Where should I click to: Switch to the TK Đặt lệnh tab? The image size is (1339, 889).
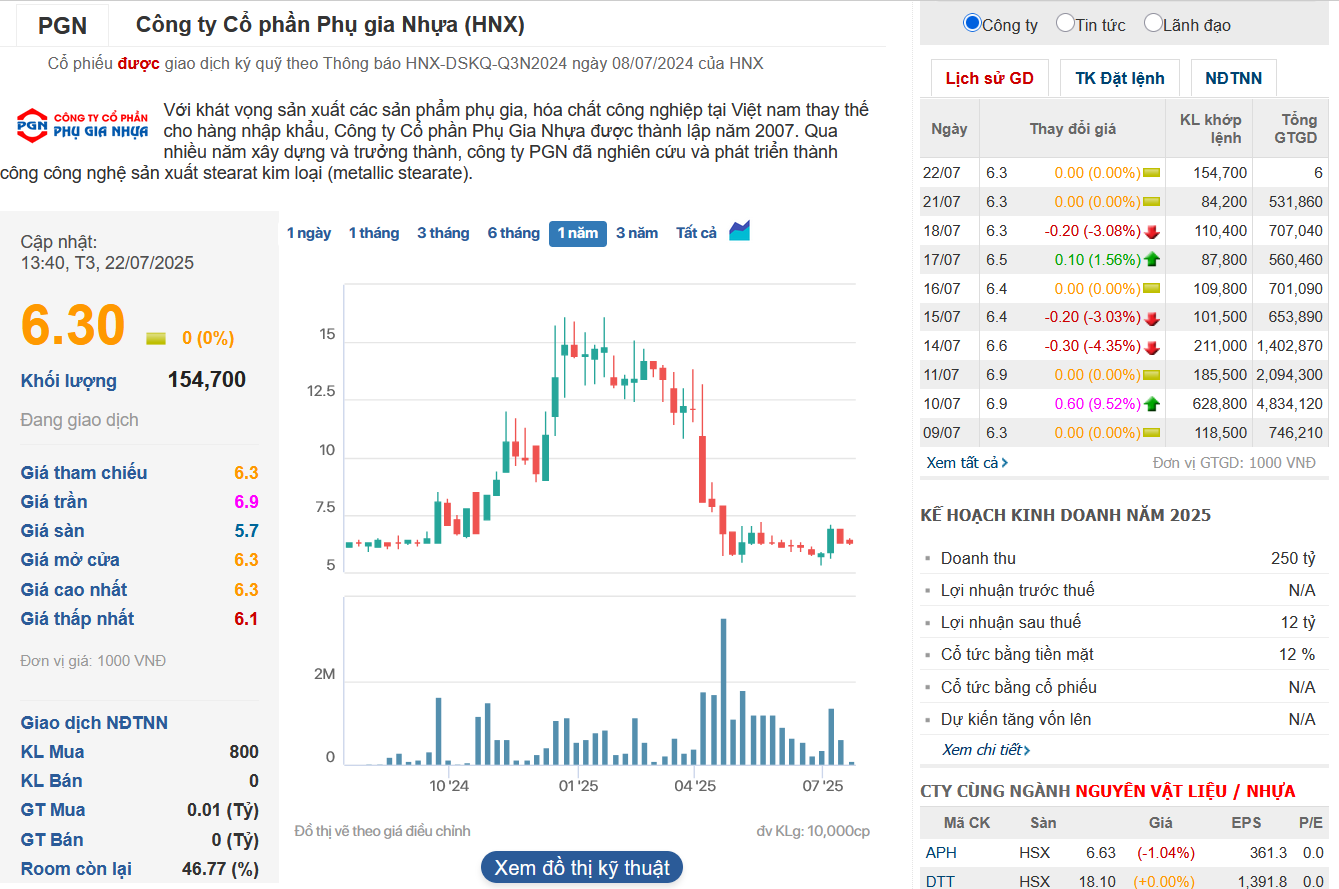pos(1120,78)
